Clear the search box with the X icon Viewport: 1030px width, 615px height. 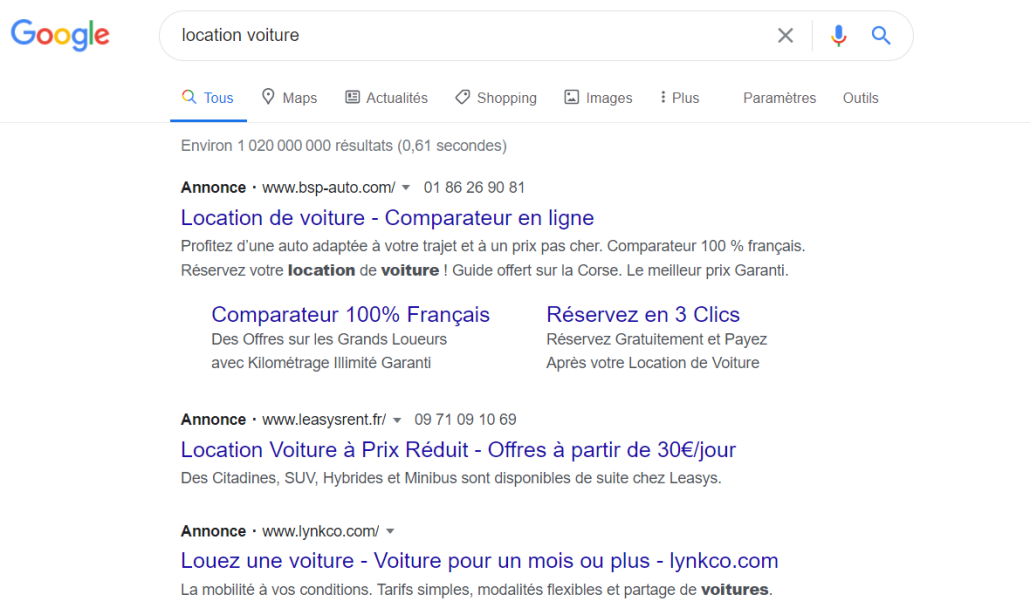[x=785, y=35]
